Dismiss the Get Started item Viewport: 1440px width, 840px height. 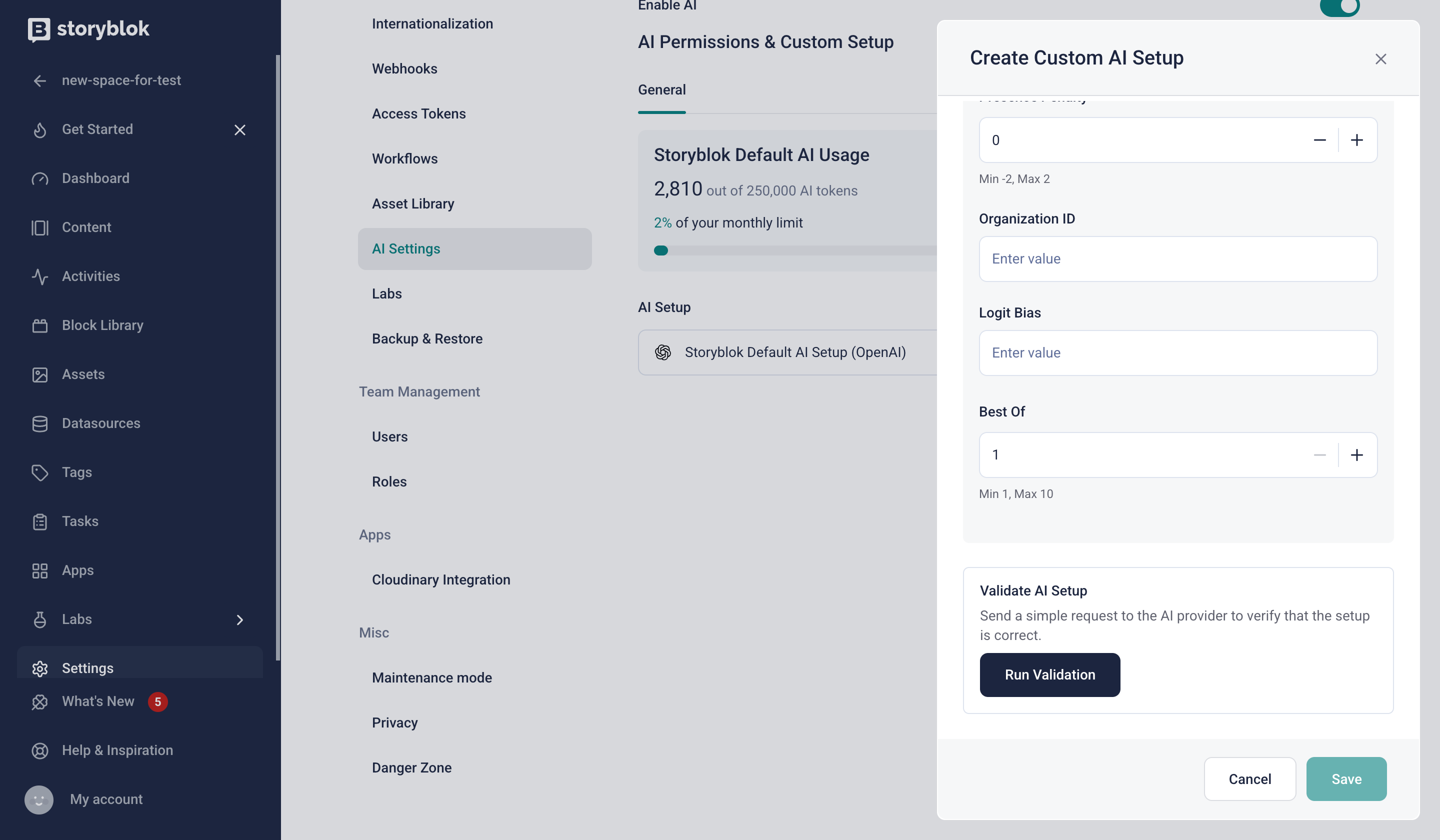point(239,130)
